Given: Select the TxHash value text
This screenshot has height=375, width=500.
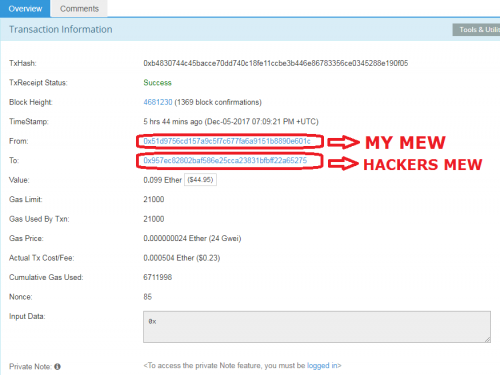Looking at the screenshot, I should click(276, 63).
